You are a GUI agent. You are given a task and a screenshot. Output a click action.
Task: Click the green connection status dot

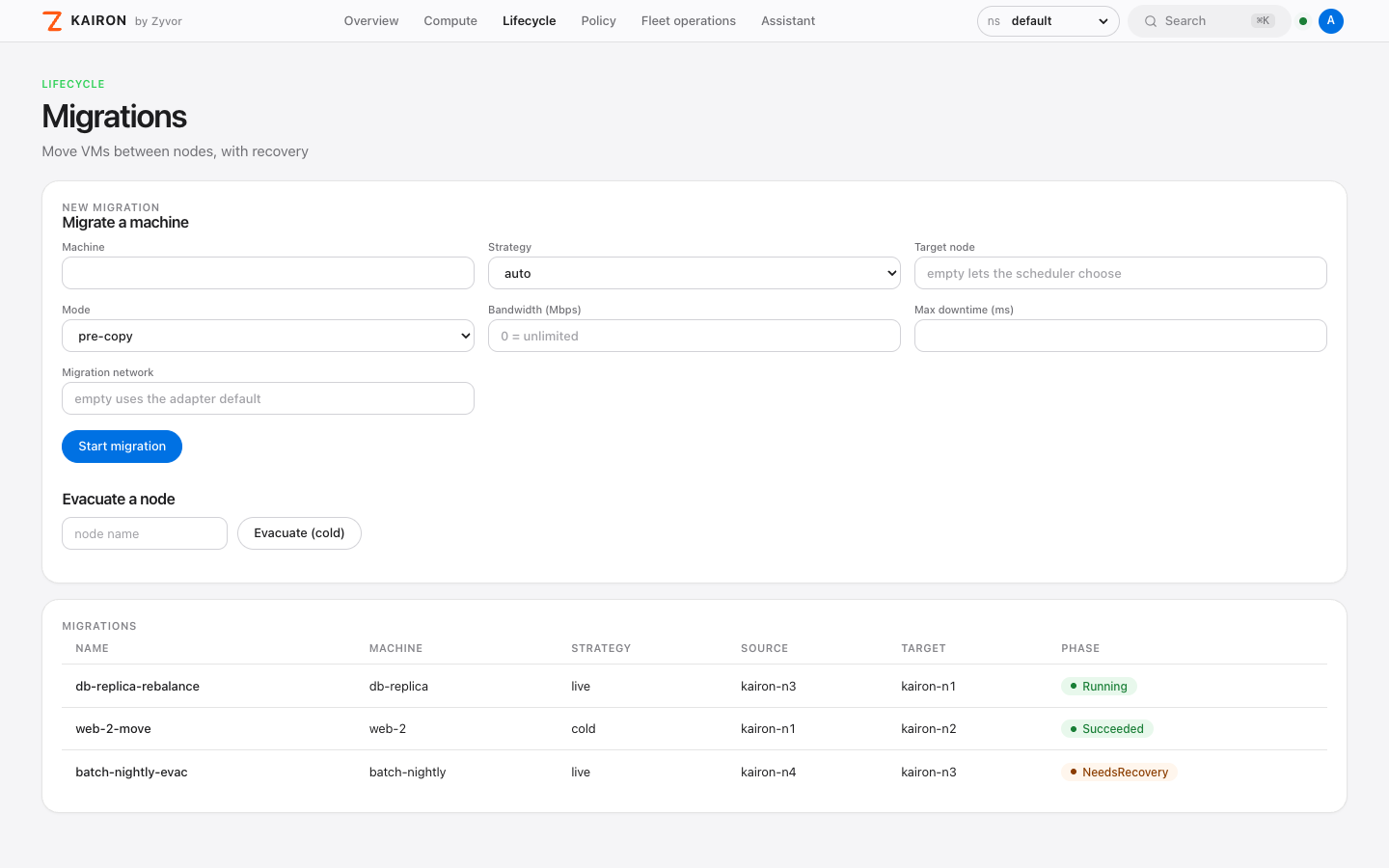tap(1303, 21)
